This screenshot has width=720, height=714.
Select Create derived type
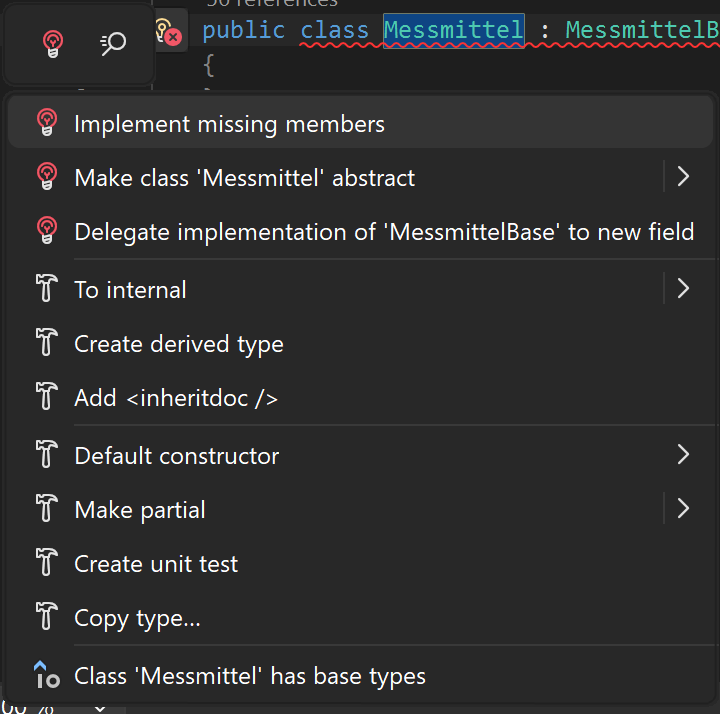(360, 343)
